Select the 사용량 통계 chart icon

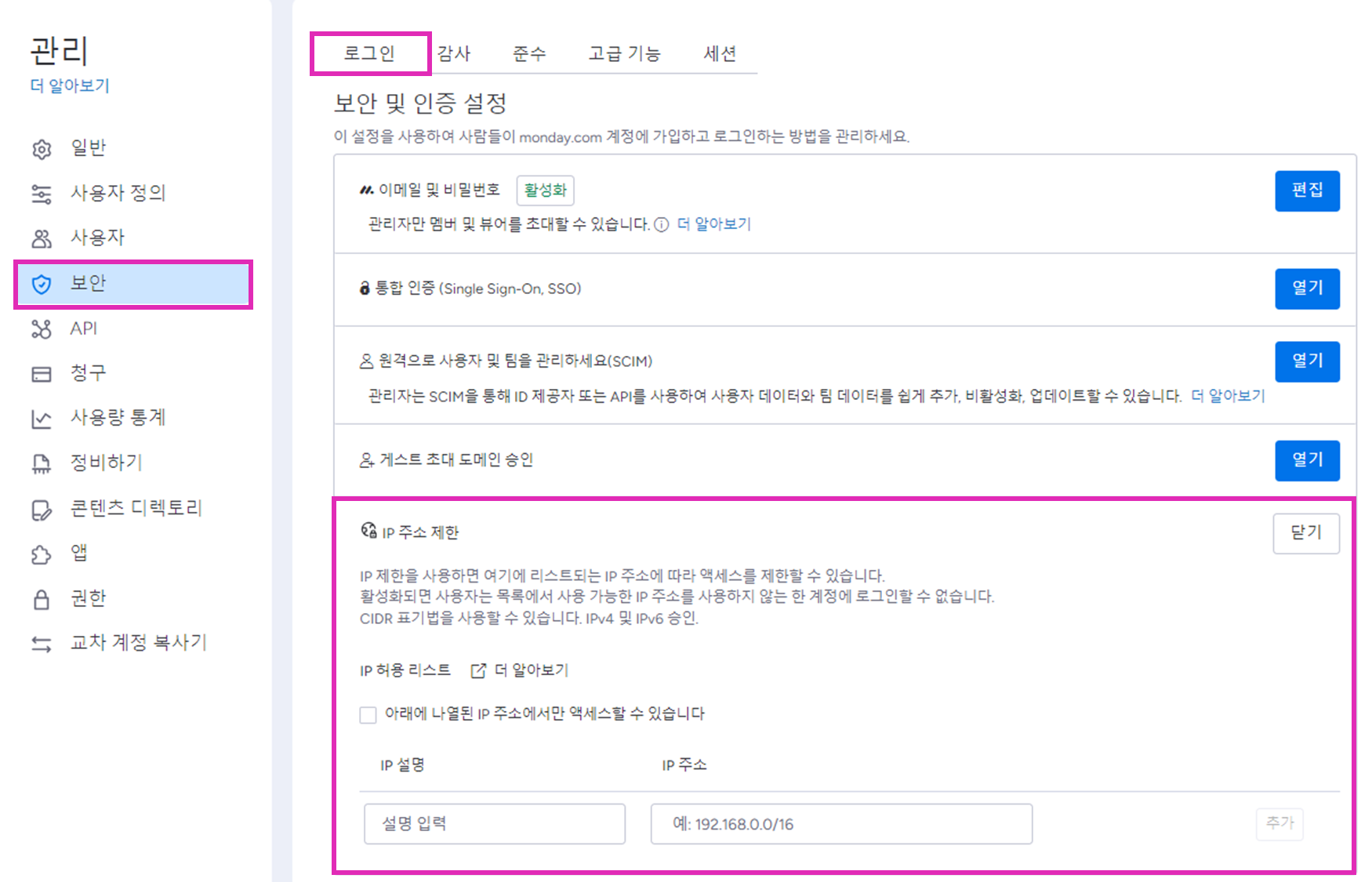(42, 418)
